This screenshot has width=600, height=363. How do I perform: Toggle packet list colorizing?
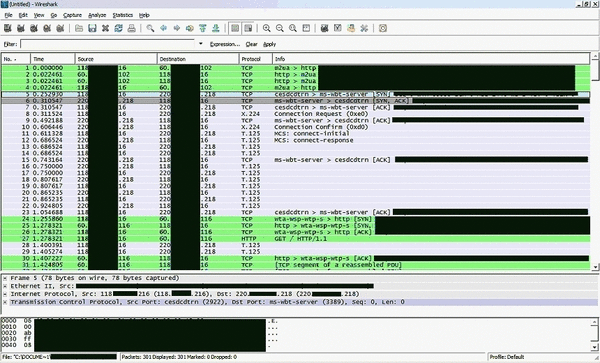[235, 28]
